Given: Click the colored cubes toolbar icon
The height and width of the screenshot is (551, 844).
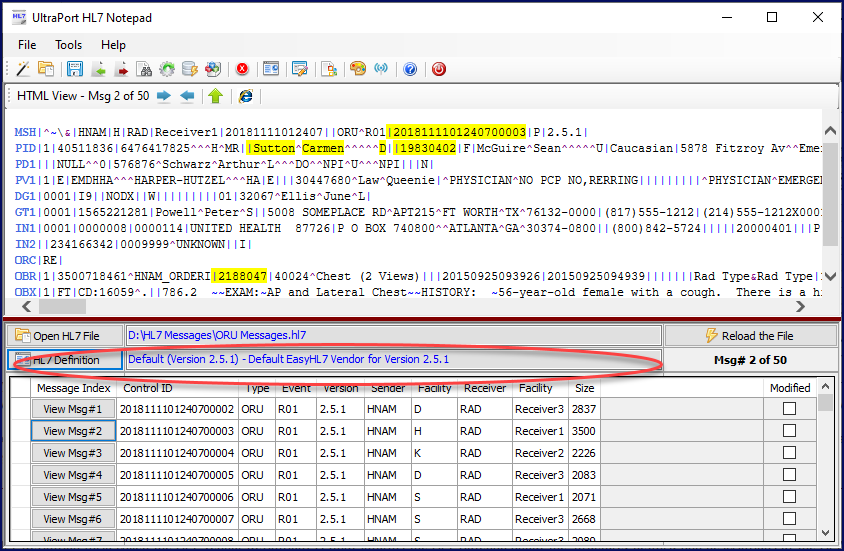Looking at the screenshot, I should tap(213, 69).
